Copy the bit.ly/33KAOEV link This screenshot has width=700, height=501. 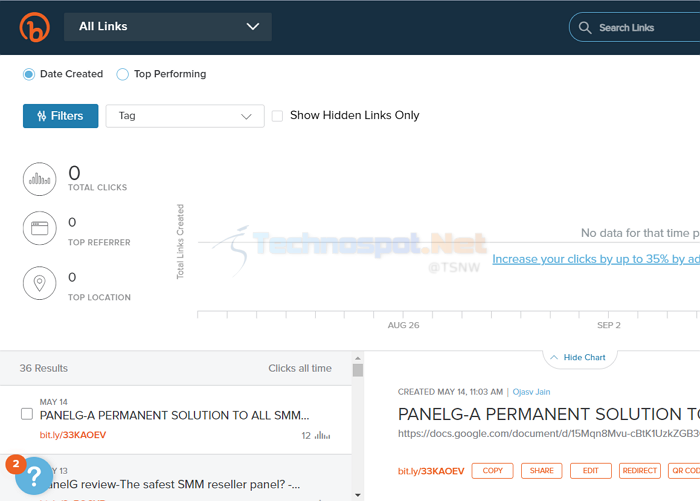tap(492, 471)
